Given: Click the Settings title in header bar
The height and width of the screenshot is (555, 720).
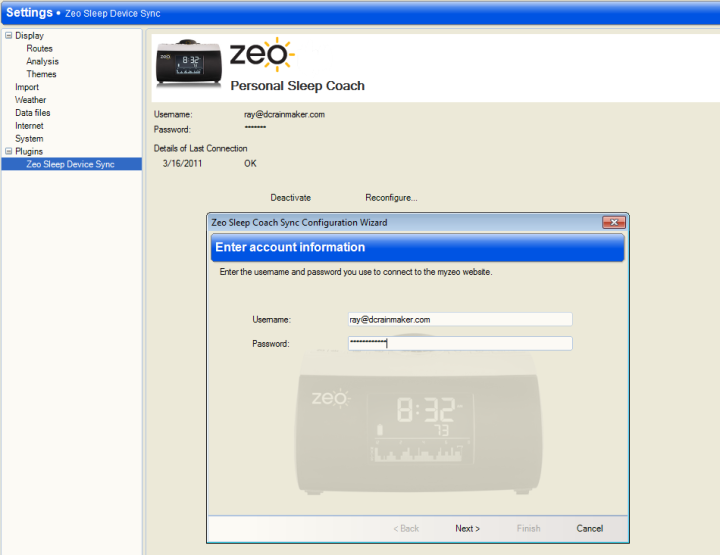Looking at the screenshot, I should point(29,12).
